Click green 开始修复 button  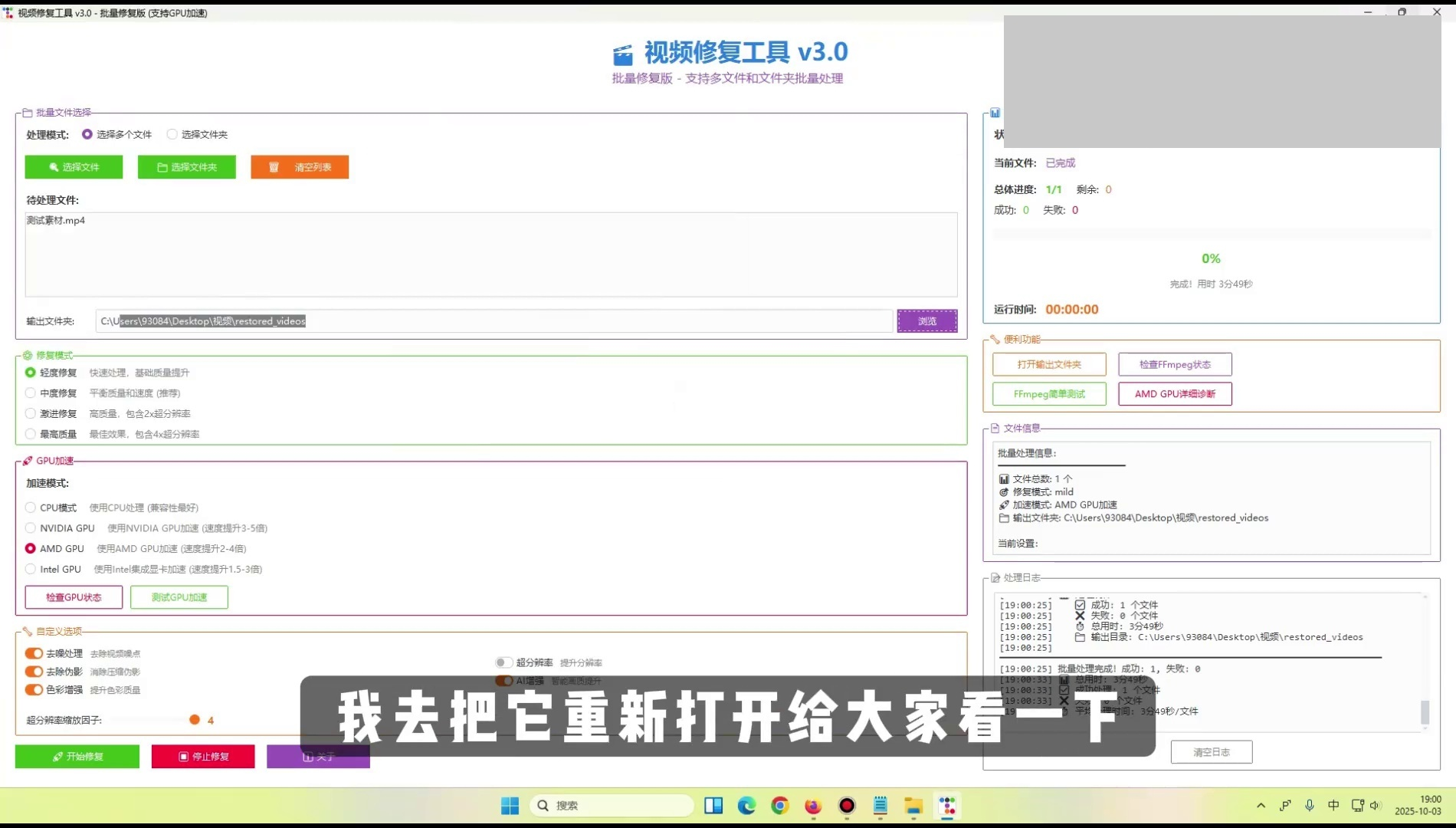[77, 757]
